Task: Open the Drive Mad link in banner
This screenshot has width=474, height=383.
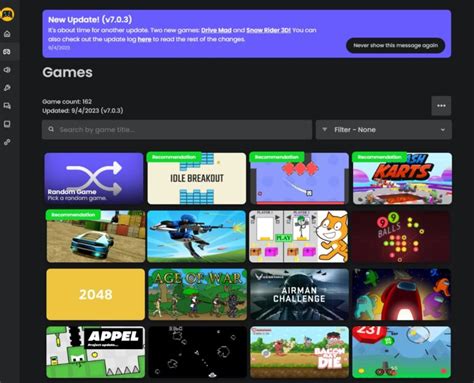Action: pos(216,30)
